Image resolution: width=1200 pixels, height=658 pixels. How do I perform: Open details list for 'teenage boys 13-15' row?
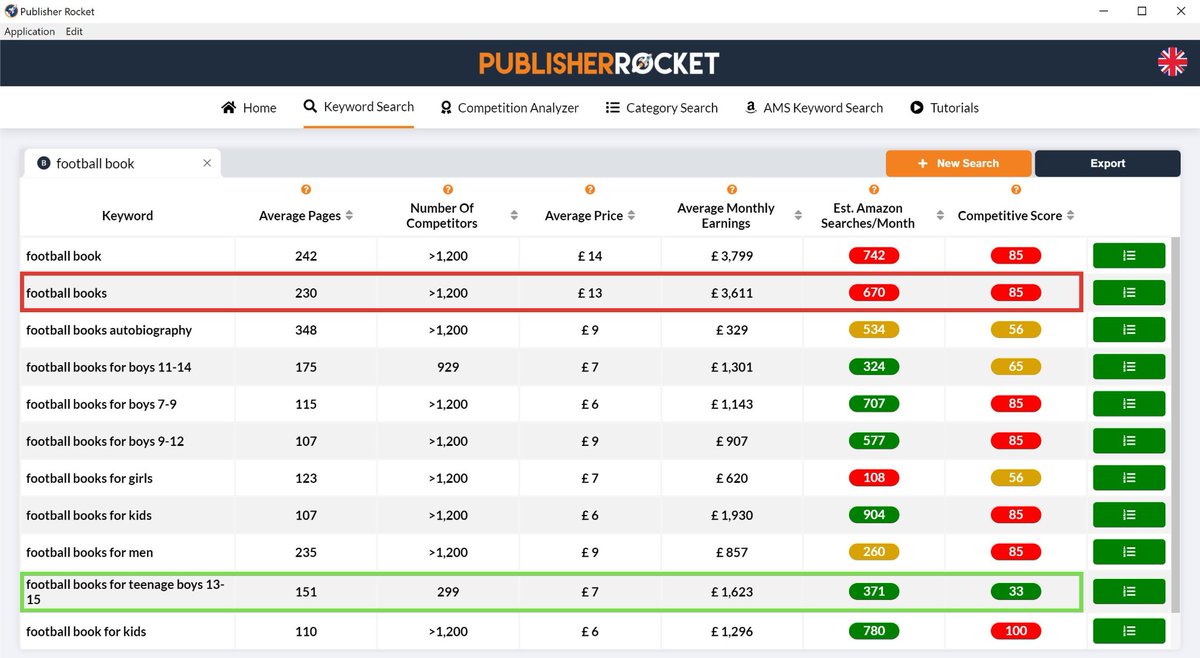[1129, 591]
